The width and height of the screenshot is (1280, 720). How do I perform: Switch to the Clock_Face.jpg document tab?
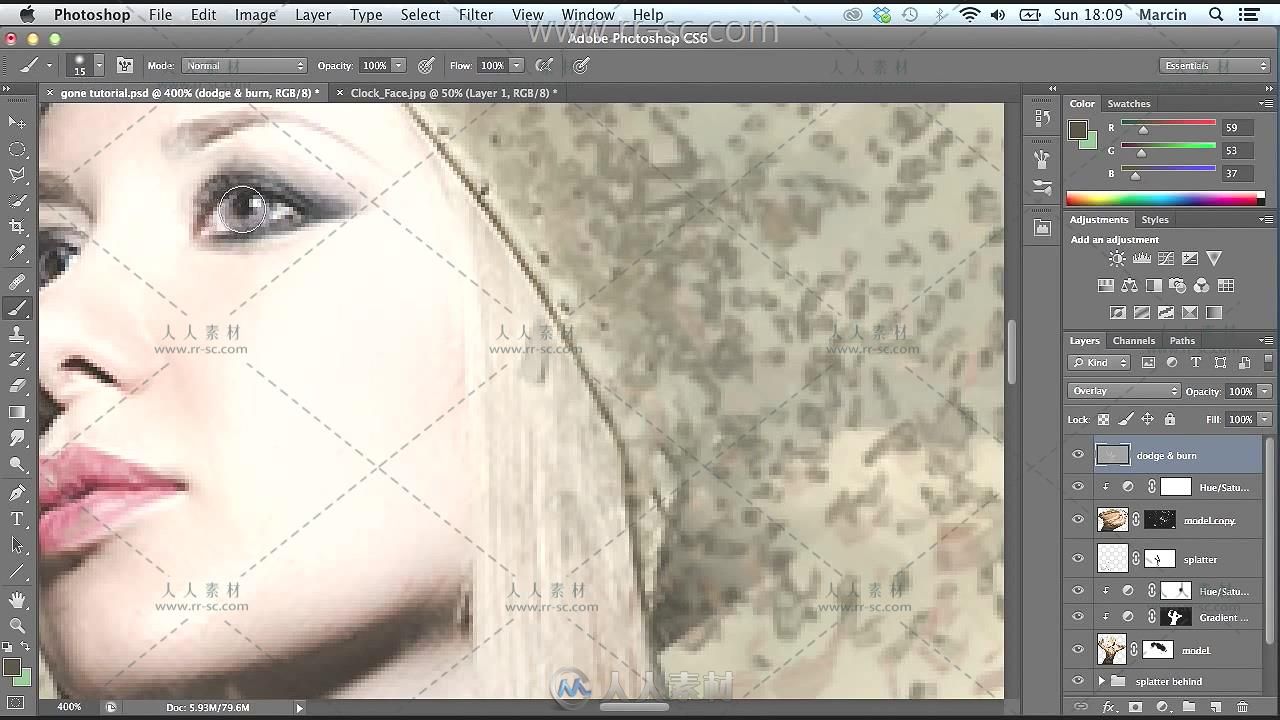(446, 93)
